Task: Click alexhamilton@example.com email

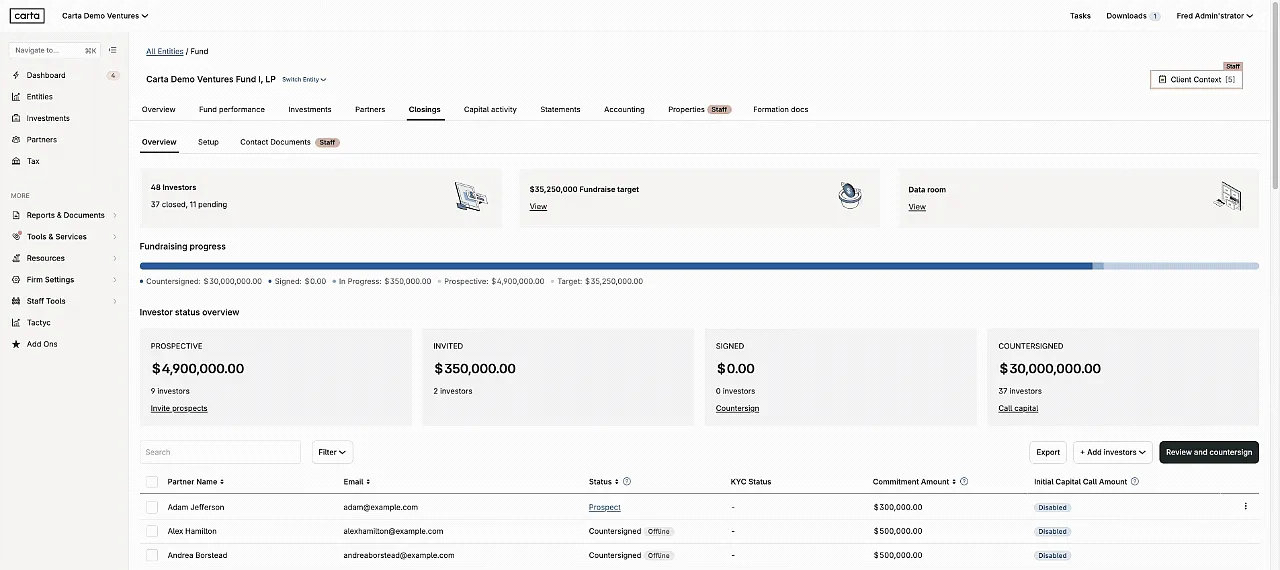Action: (x=393, y=531)
